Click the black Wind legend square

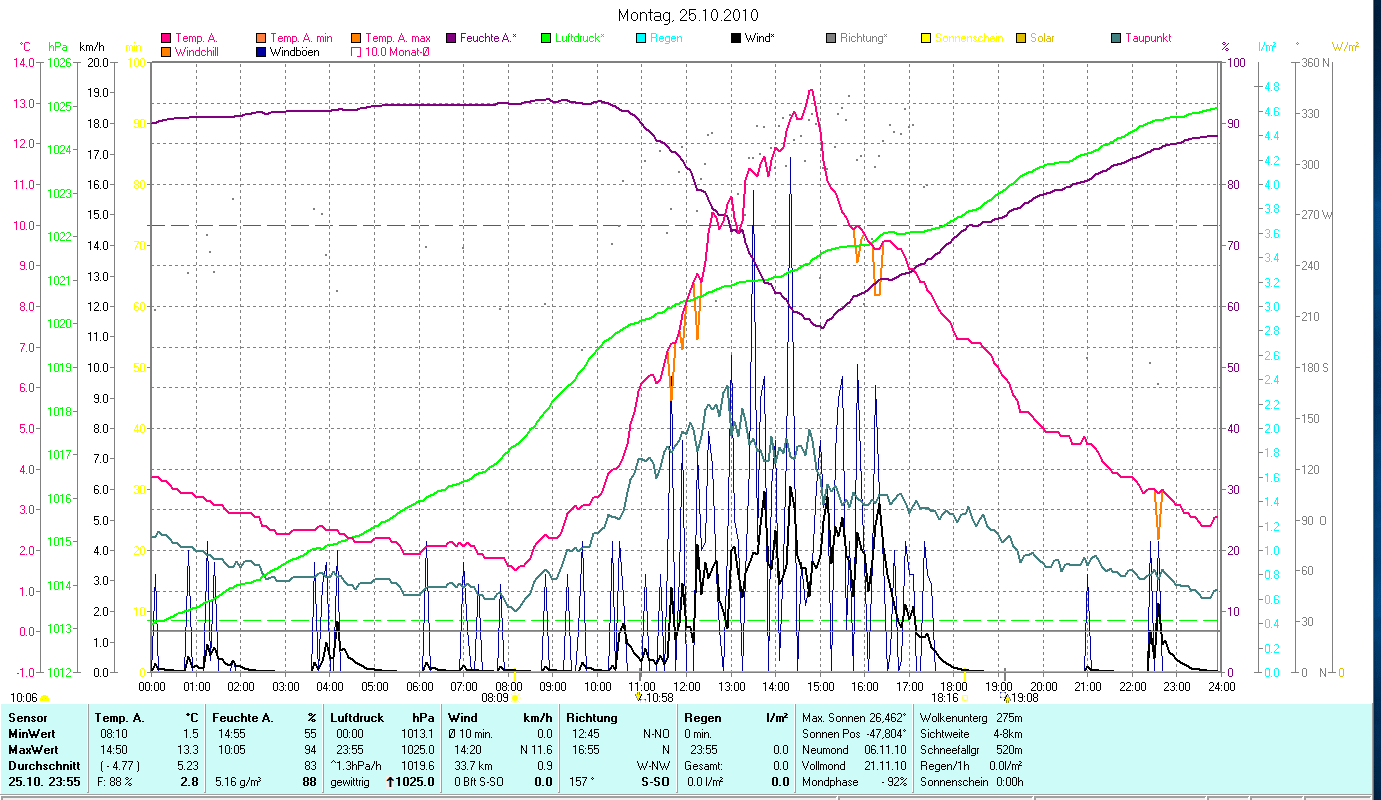coord(735,38)
